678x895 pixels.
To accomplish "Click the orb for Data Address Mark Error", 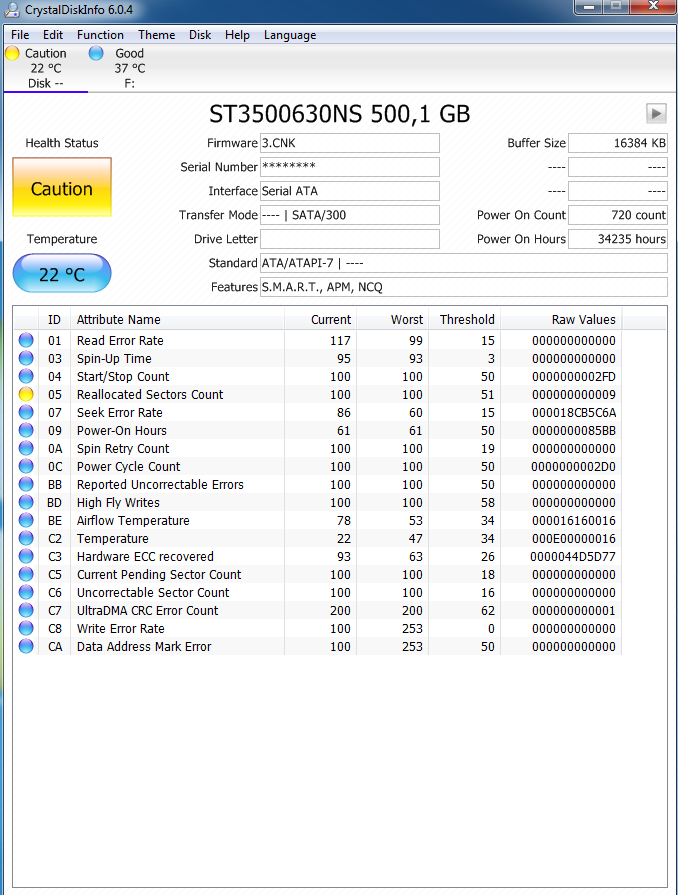I will 26,646.
